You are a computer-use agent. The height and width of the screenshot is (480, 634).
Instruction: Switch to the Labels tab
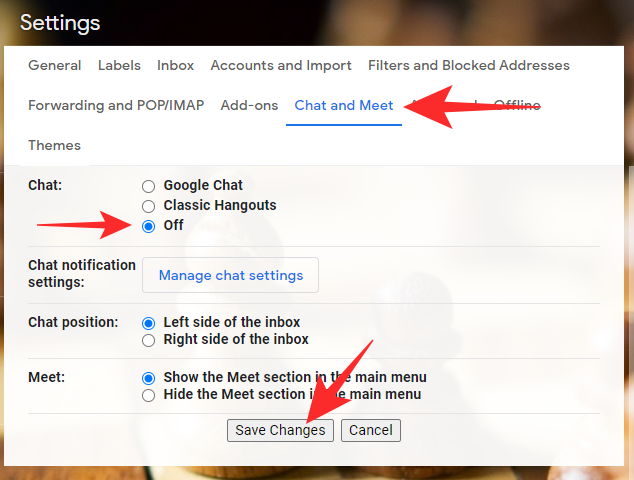(119, 66)
